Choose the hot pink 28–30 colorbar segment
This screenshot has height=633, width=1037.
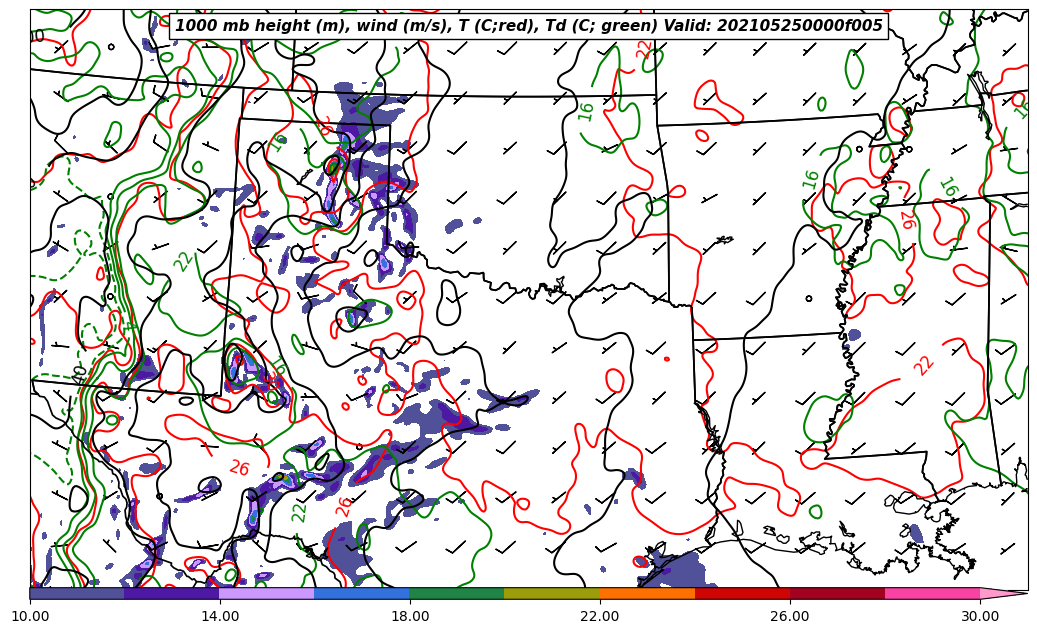(932, 593)
